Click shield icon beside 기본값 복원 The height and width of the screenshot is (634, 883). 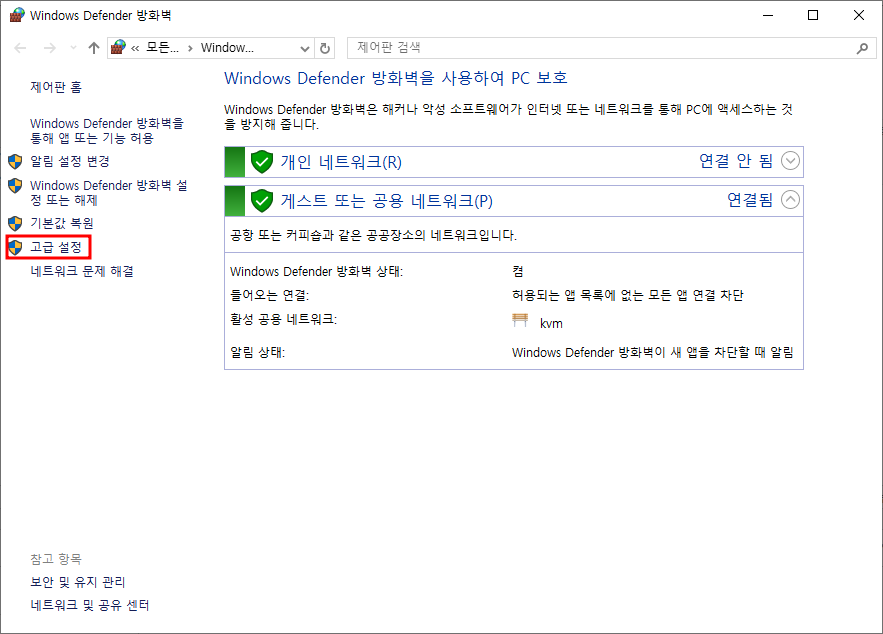15,223
